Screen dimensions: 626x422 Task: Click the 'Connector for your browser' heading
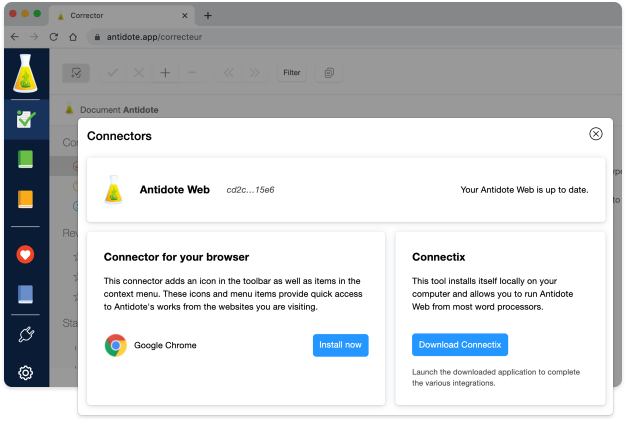coord(176,257)
